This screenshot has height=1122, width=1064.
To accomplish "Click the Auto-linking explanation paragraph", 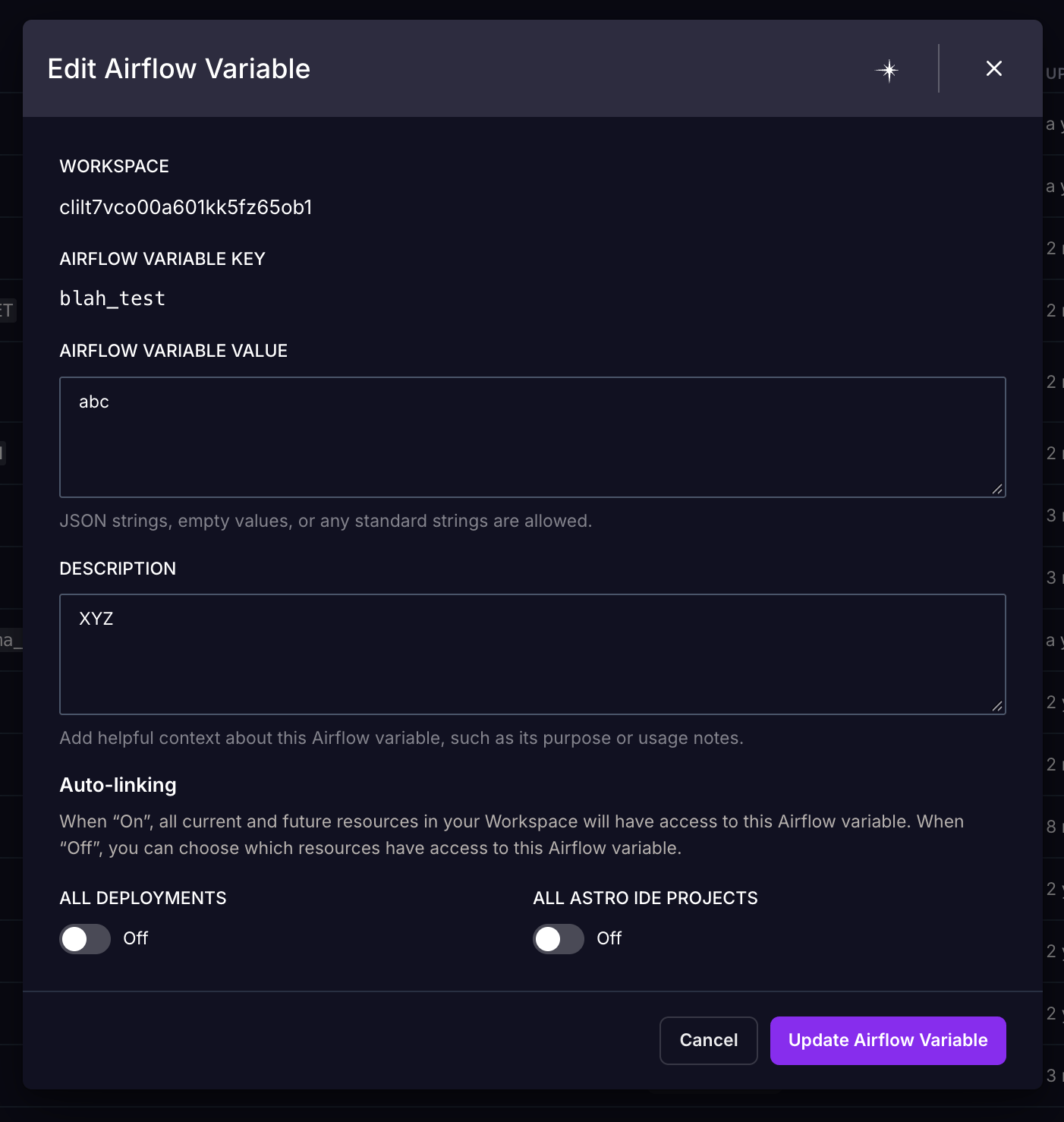I will [x=512, y=834].
